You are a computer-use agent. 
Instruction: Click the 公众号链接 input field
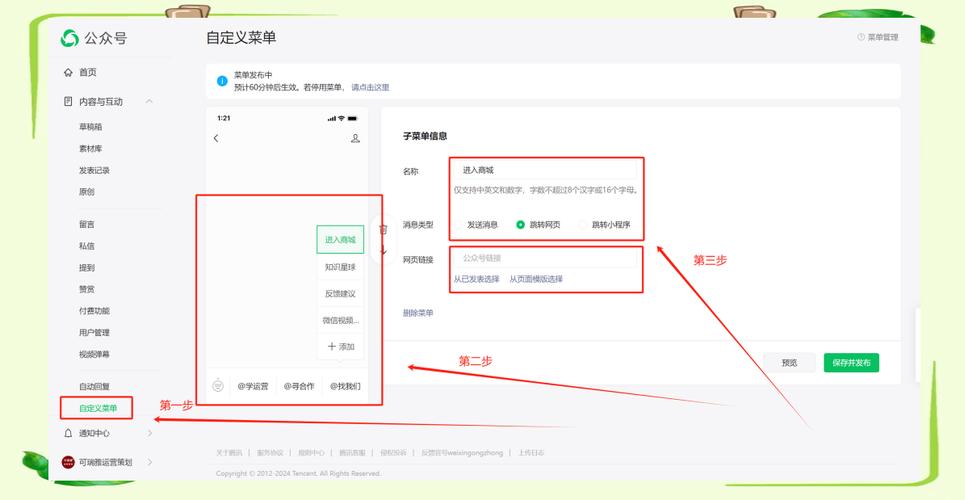(x=546, y=258)
